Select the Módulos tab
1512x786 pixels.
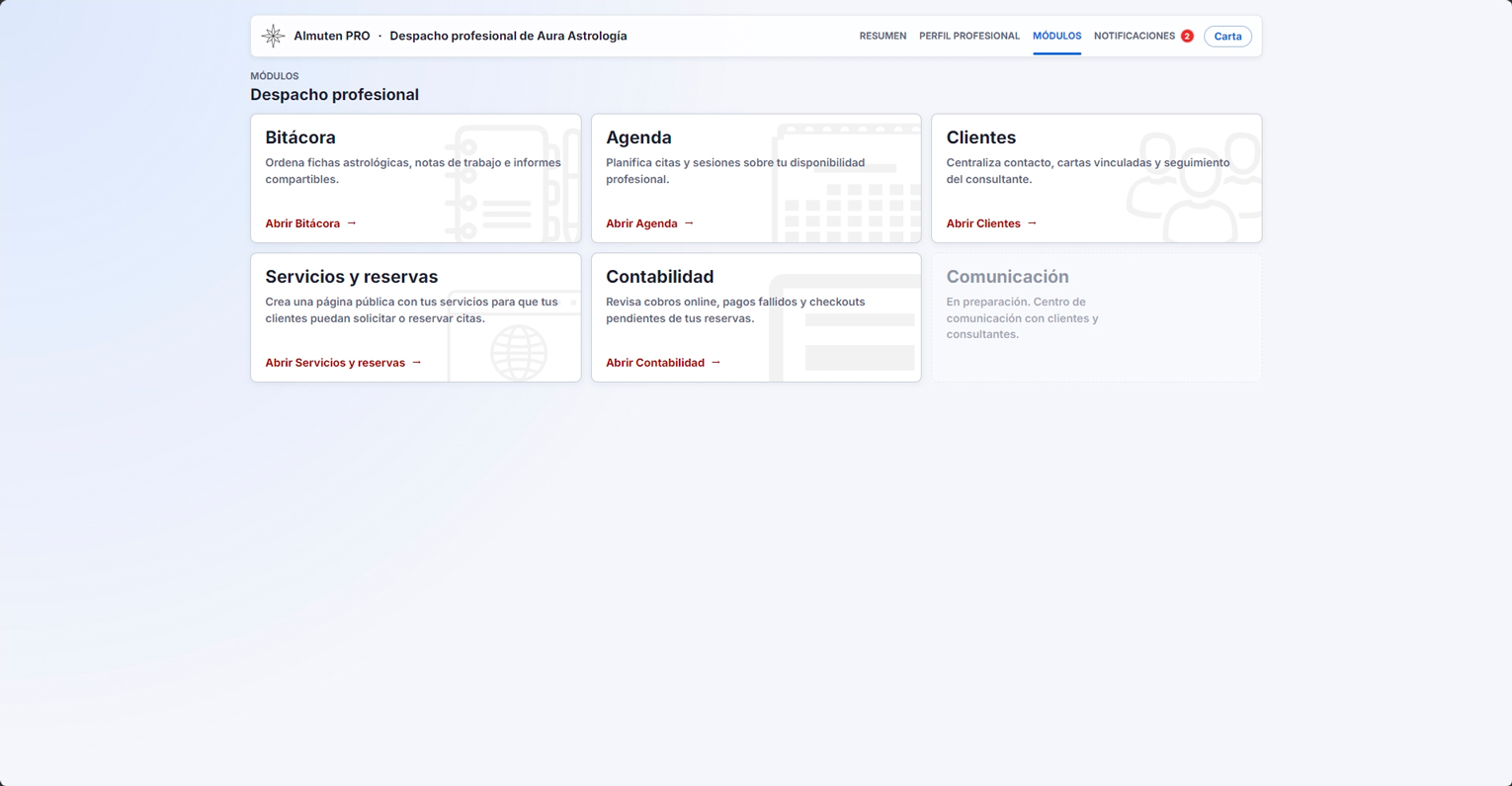point(1056,36)
